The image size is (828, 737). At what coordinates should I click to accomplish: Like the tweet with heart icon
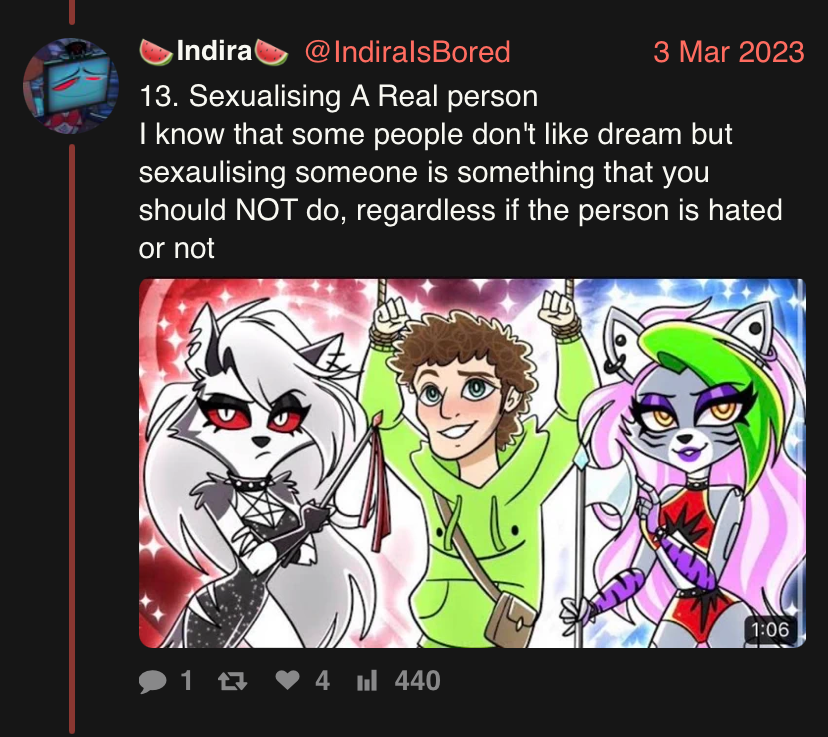click(x=287, y=680)
